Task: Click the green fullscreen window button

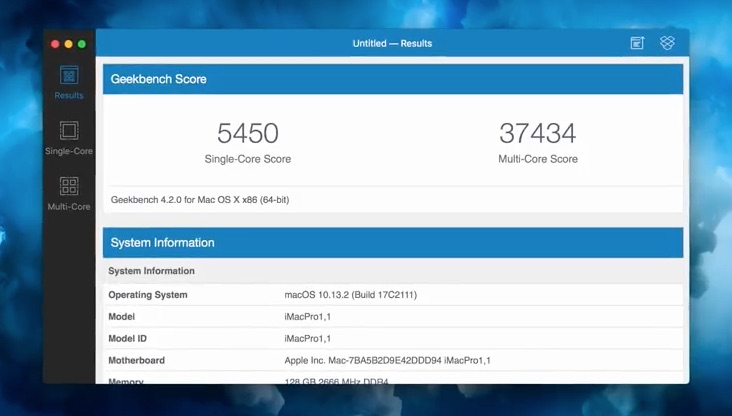Action: coord(82,44)
